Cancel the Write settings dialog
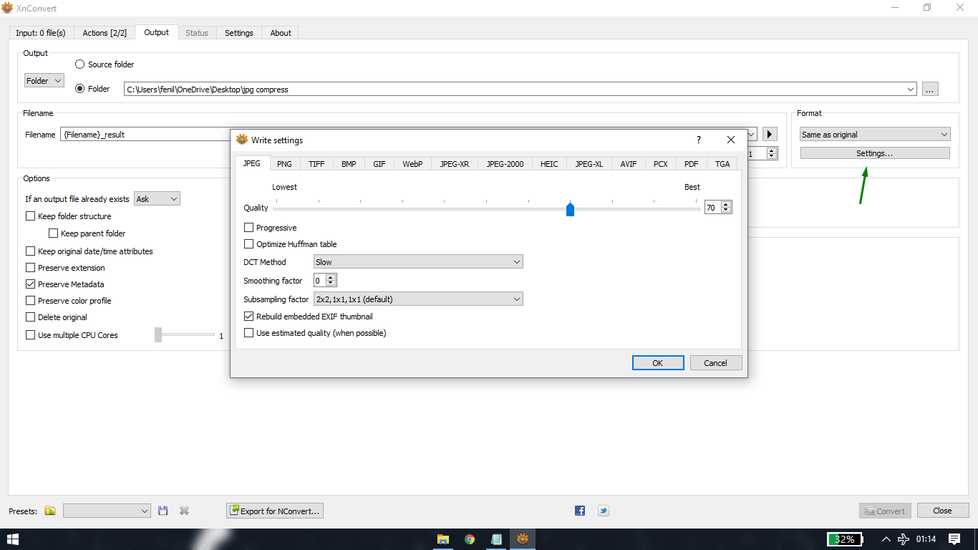978x550 pixels. pyautogui.click(x=715, y=363)
